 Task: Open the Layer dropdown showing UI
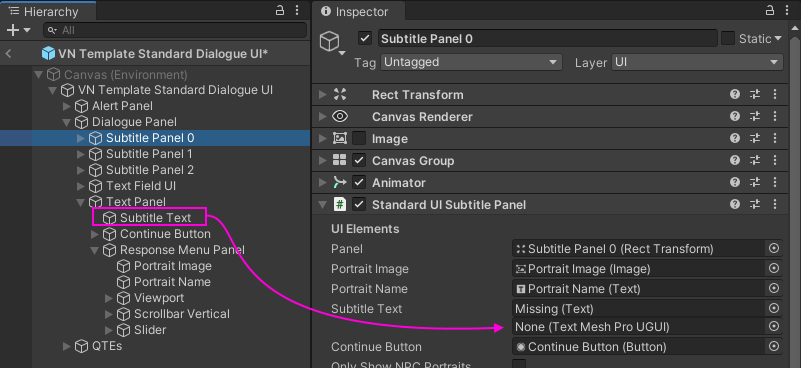(x=697, y=62)
